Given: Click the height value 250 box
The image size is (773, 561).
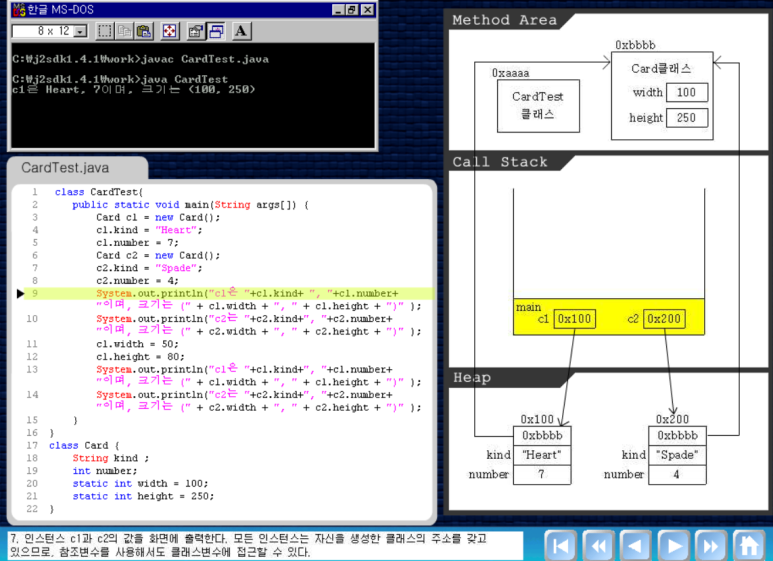Looking at the screenshot, I should point(687,118).
